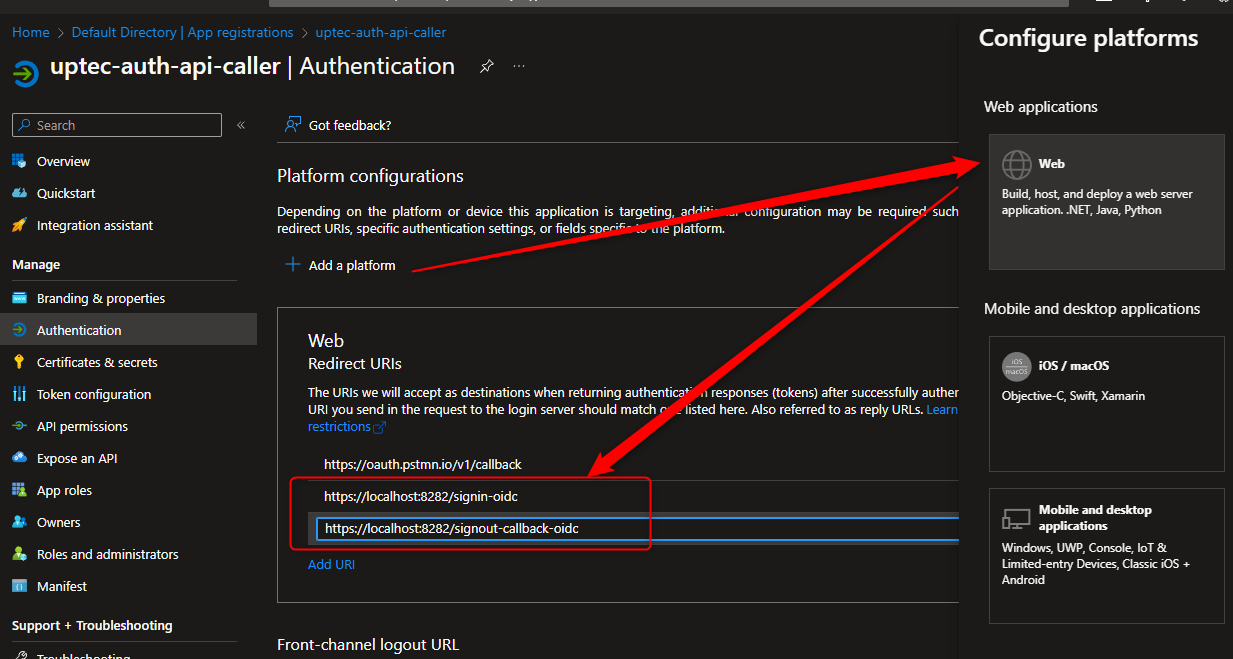Focus the sidebar Search field
The image size is (1233, 659).
tap(117, 125)
